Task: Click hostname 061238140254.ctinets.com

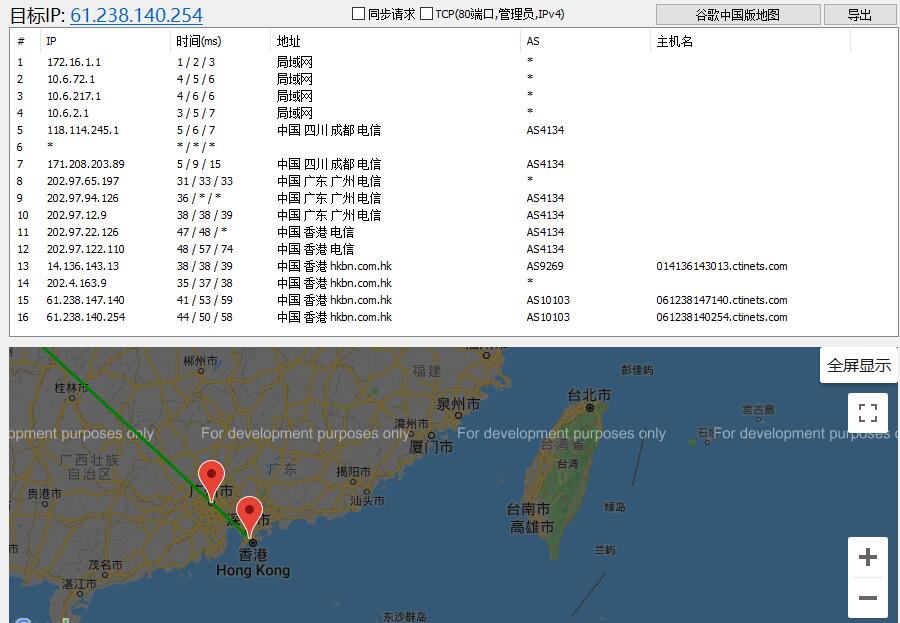Action: click(721, 317)
